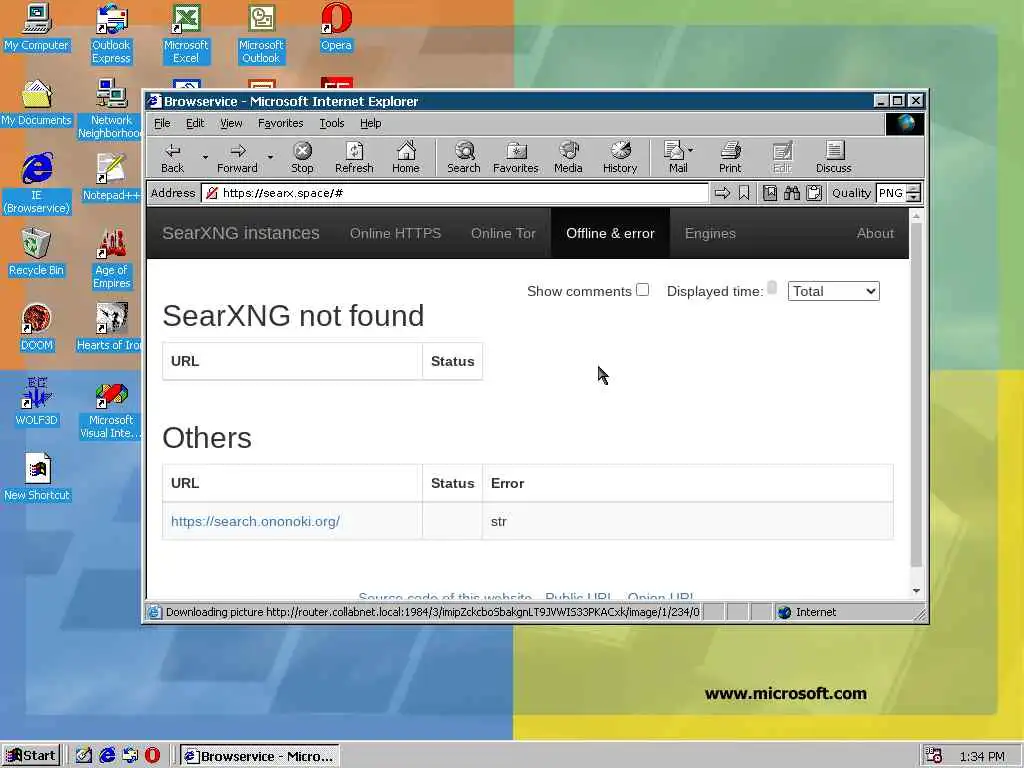Launch Opera from quick launch bar
Screen dimensions: 1024x768
click(152, 756)
